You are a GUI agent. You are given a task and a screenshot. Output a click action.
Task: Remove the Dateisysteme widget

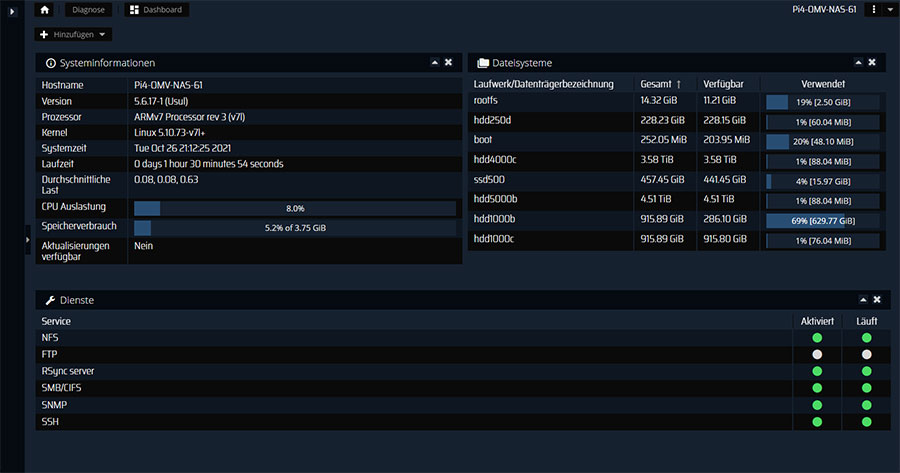pyautogui.click(x=872, y=62)
